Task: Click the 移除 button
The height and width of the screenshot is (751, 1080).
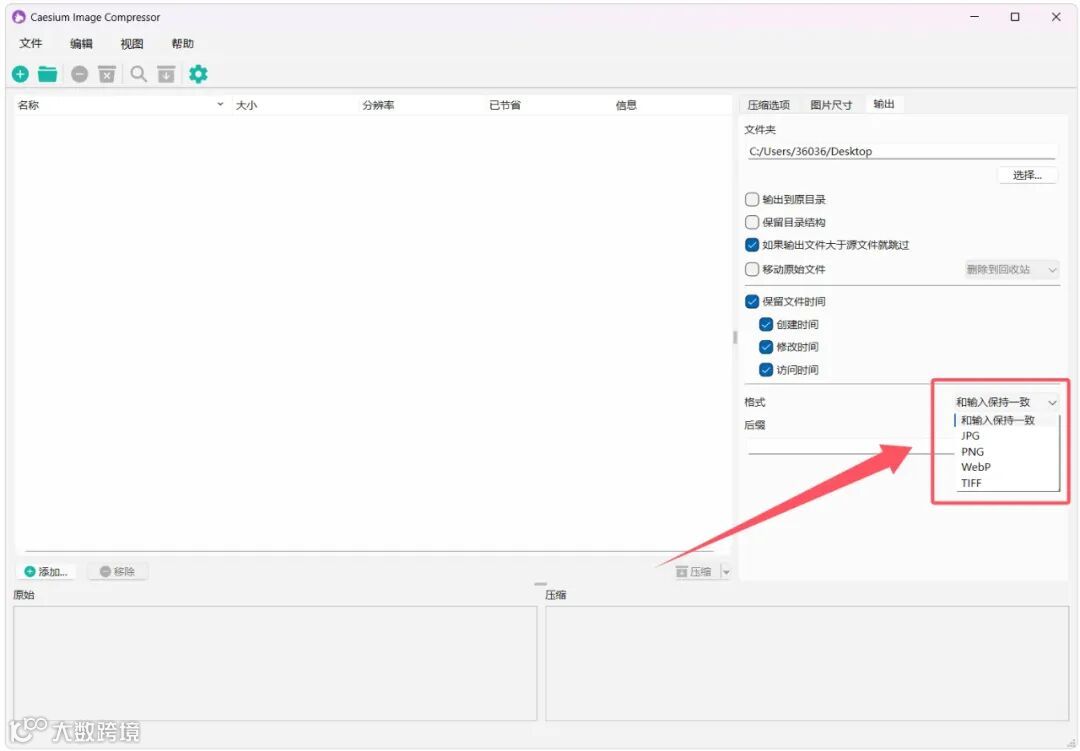Action: [118, 572]
